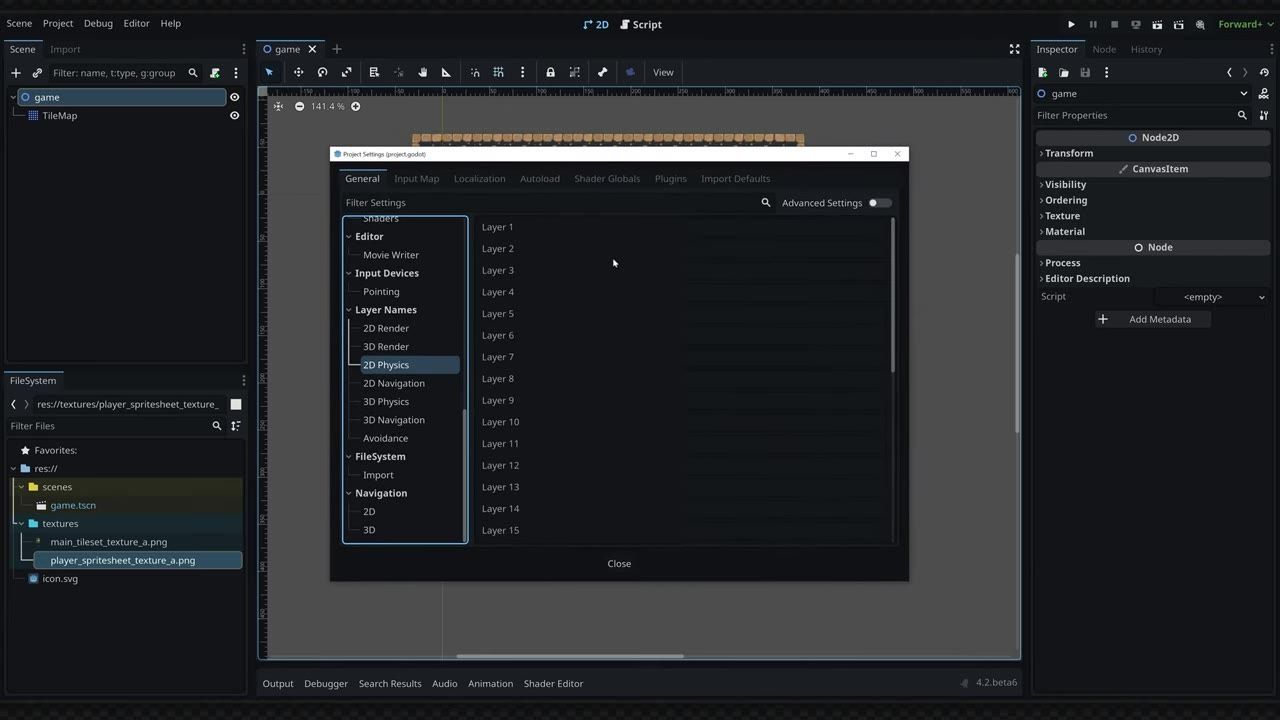Click the add new node plus icon
This screenshot has height=720, width=1280.
pos(16,73)
